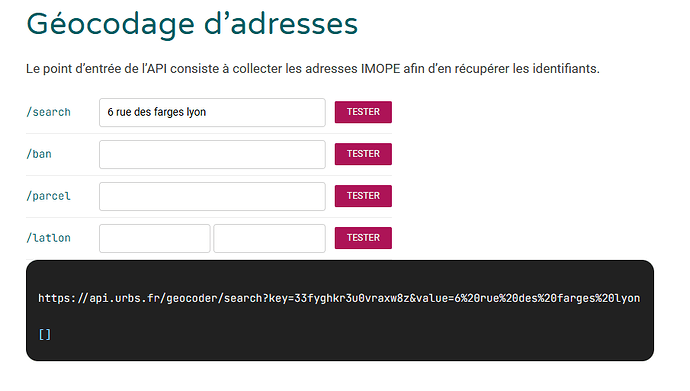Click into the empty /ban input field
690x391 pixels.
click(212, 154)
